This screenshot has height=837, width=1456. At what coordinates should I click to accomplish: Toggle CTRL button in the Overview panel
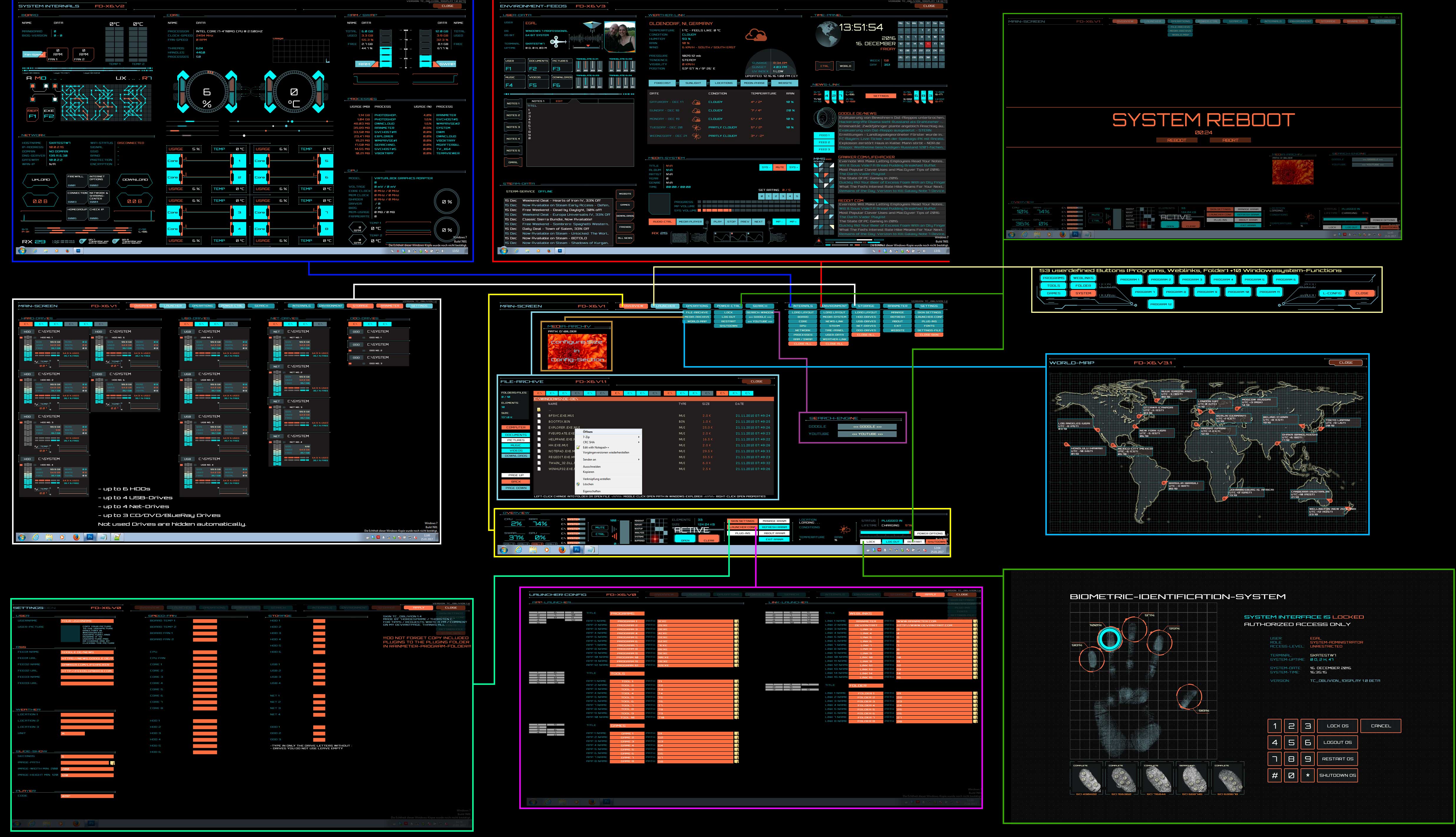click(x=600, y=534)
